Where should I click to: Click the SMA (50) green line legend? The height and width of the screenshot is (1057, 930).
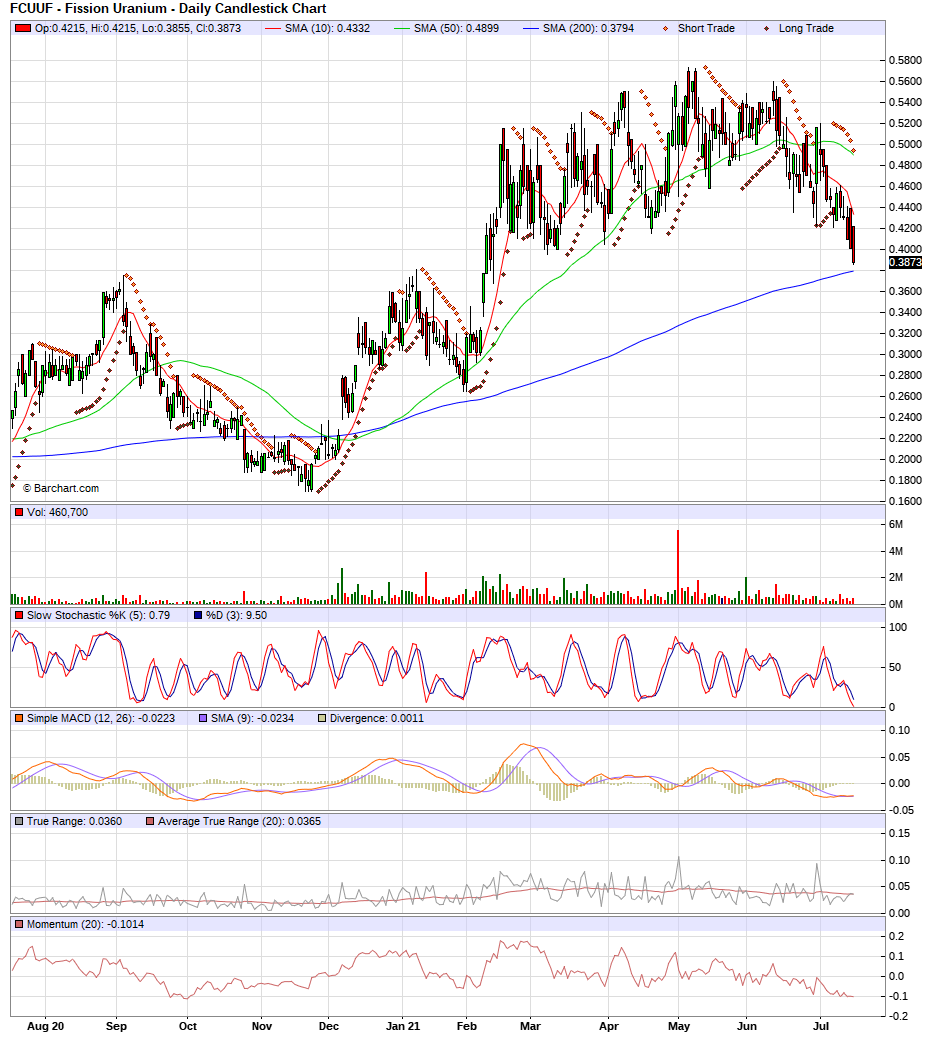[x=402, y=28]
